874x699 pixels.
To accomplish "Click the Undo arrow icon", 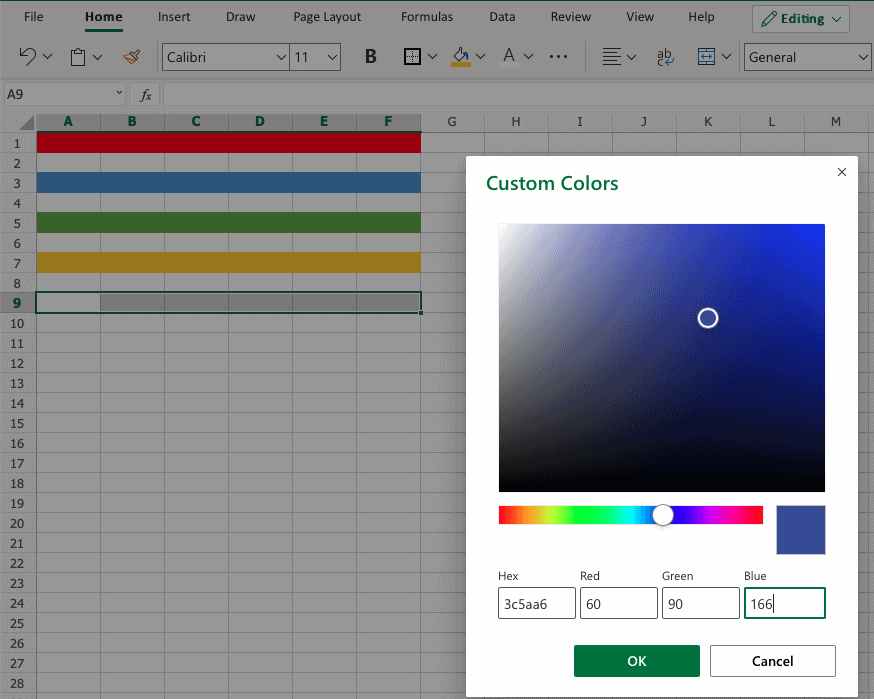I will pos(28,57).
